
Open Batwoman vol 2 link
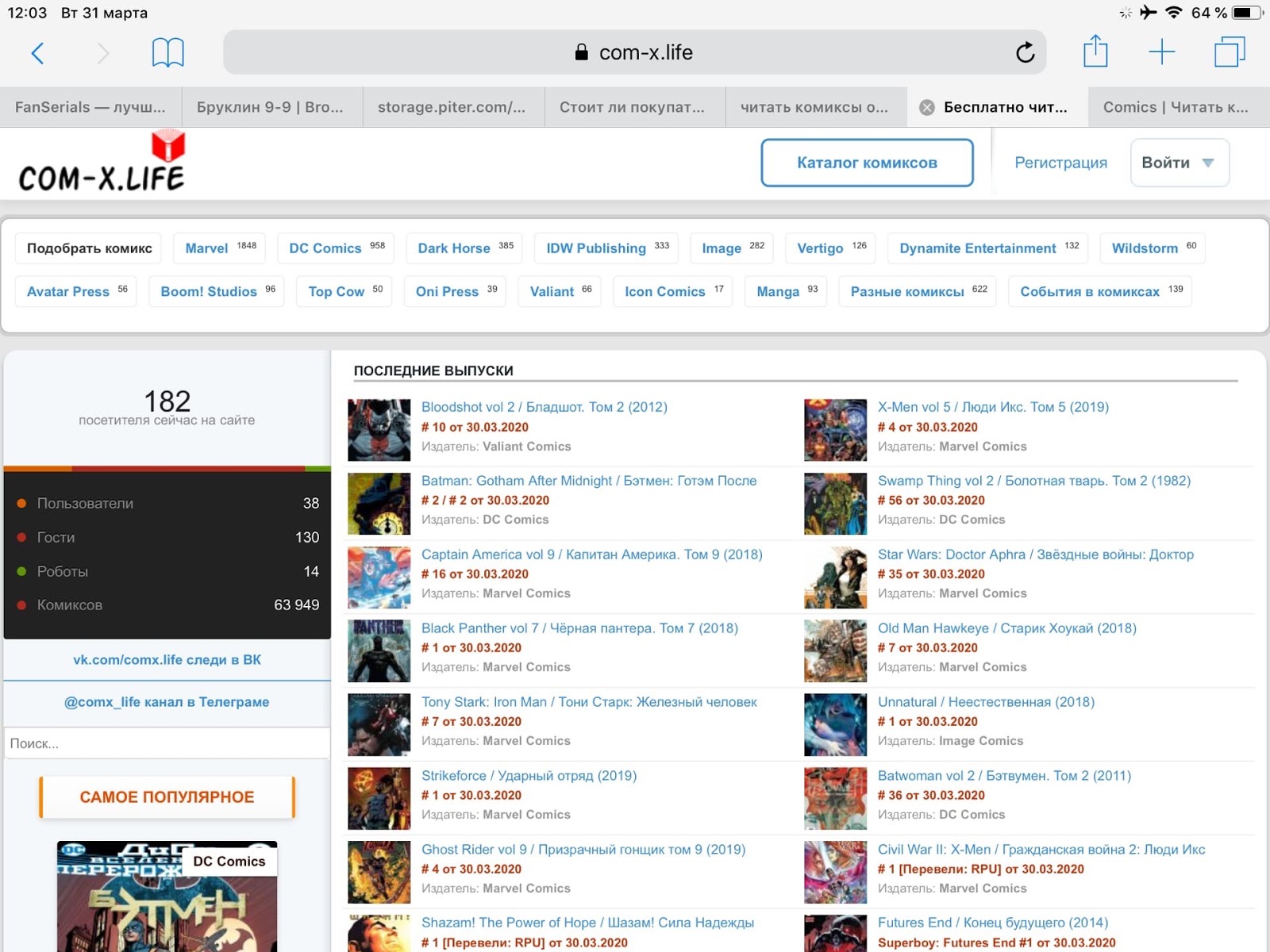[1004, 776]
